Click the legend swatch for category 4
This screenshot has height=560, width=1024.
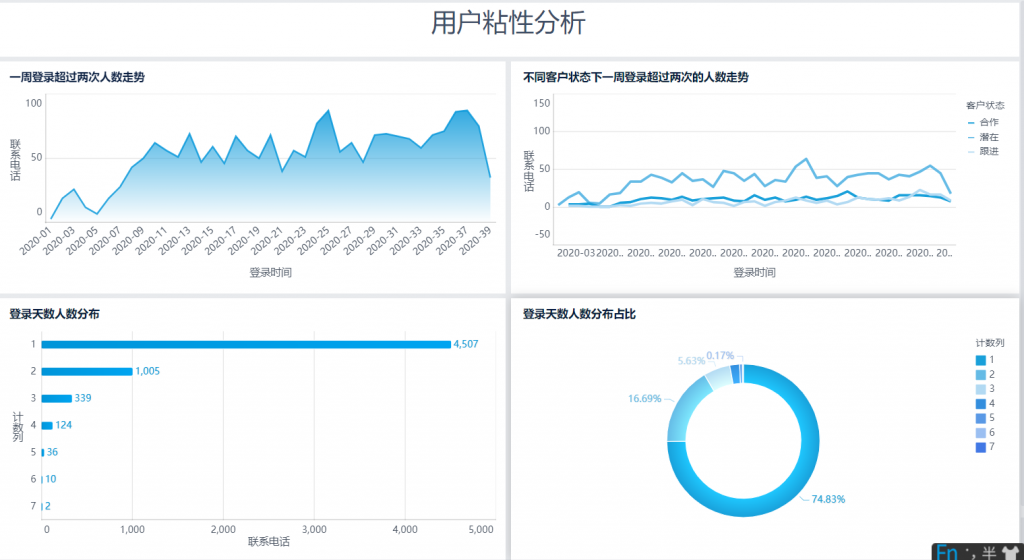[x=980, y=404]
